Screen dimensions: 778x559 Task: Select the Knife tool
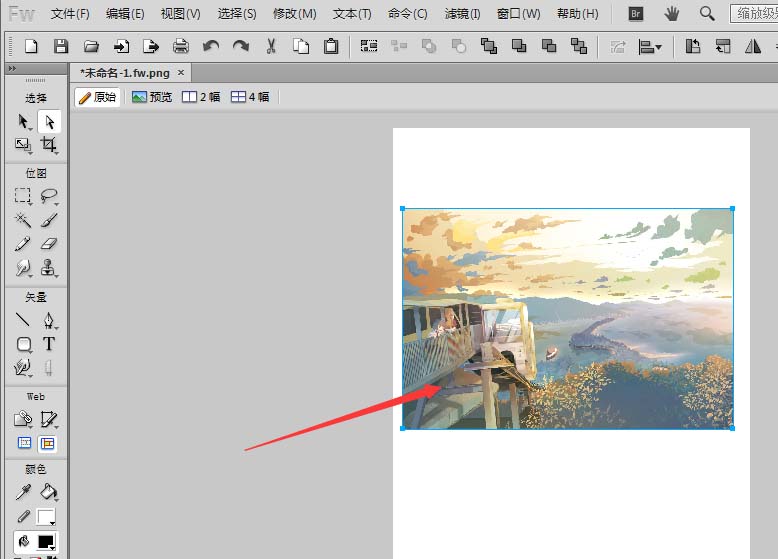(x=49, y=368)
